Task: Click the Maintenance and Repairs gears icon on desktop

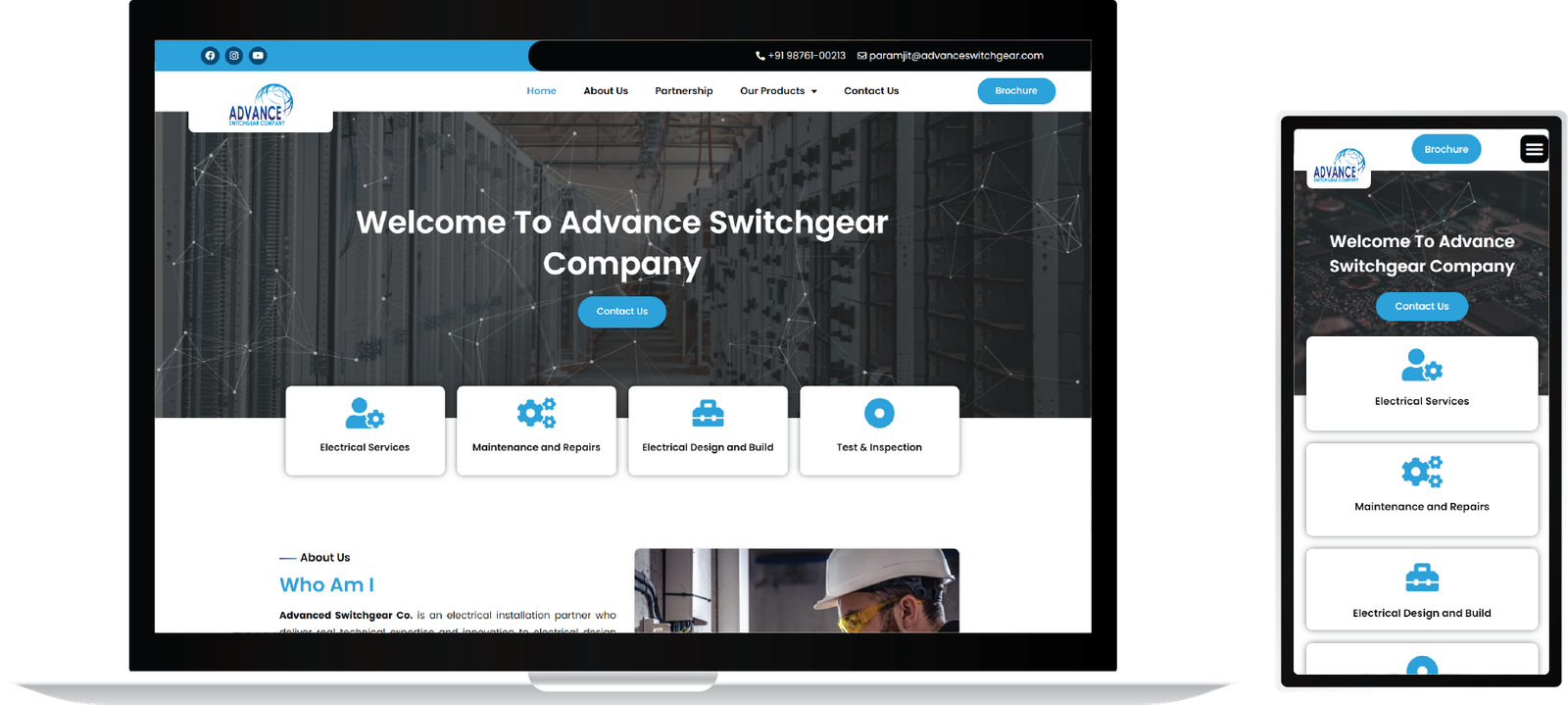Action: (536, 413)
